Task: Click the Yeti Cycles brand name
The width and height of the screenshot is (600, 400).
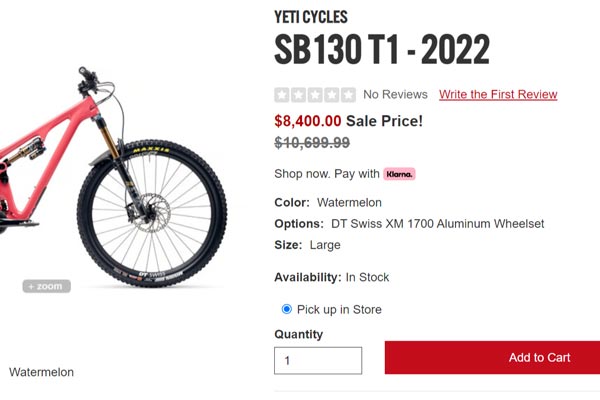Action: pyautogui.click(x=311, y=17)
